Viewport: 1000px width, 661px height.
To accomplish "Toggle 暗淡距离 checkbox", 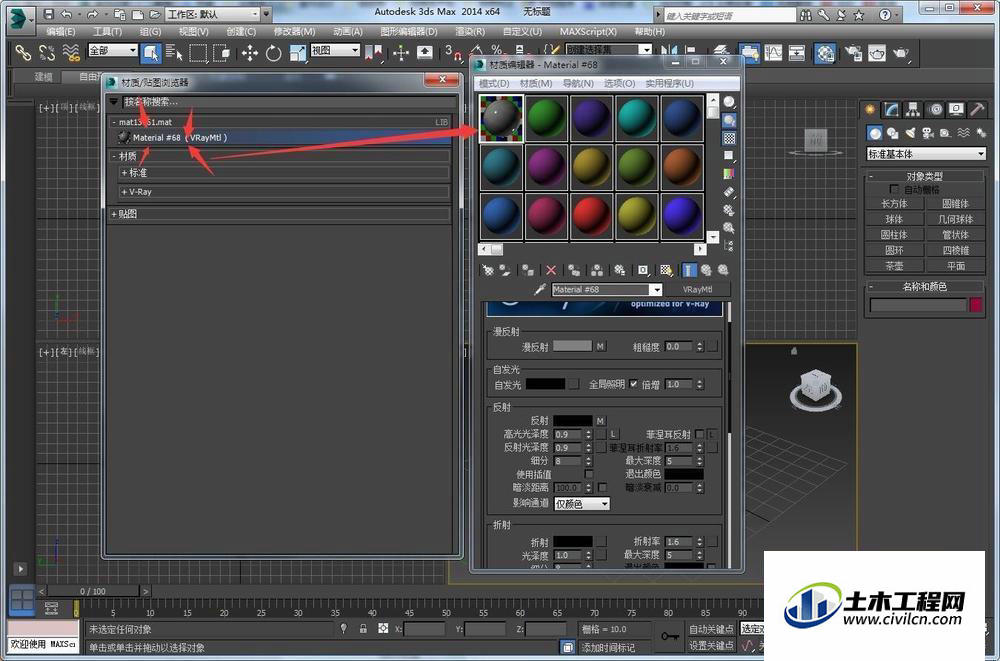I will (x=602, y=487).
